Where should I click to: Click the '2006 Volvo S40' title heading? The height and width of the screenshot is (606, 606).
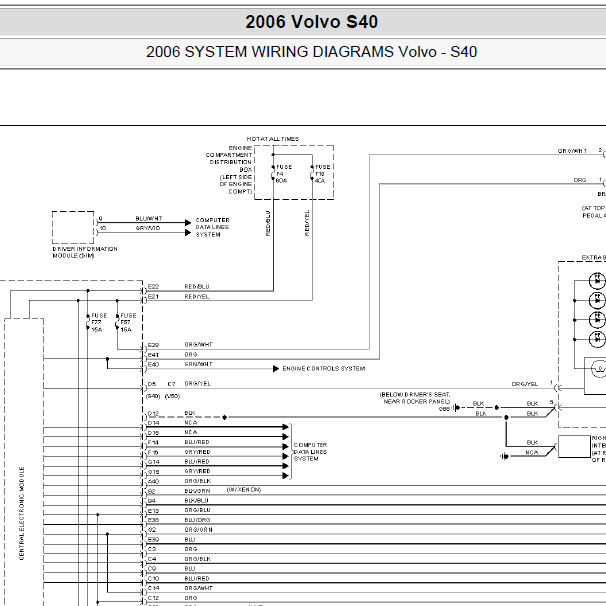click(x=312, y=22)
